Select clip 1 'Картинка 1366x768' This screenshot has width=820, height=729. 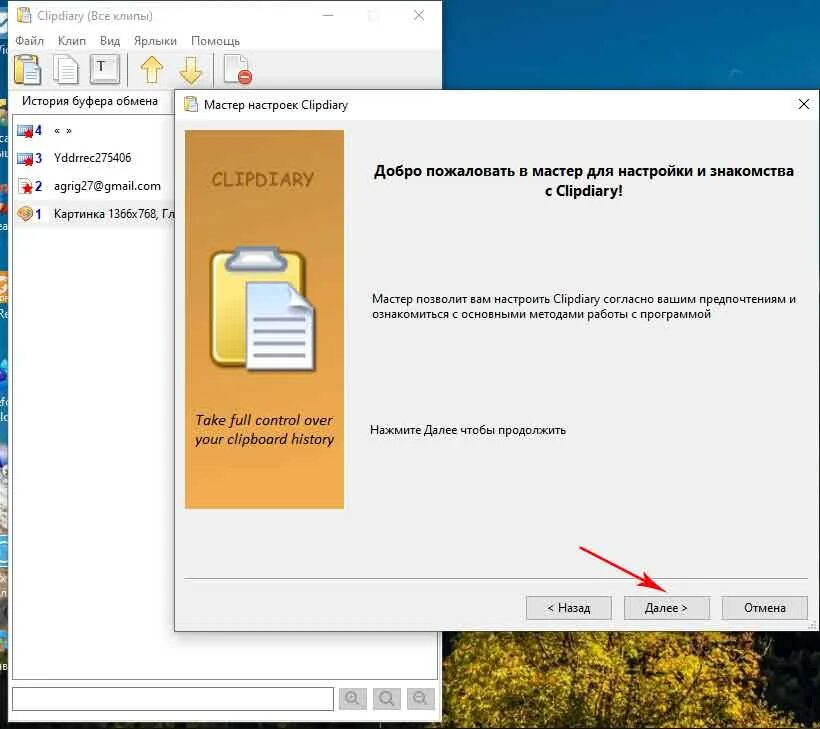(94, 214)
